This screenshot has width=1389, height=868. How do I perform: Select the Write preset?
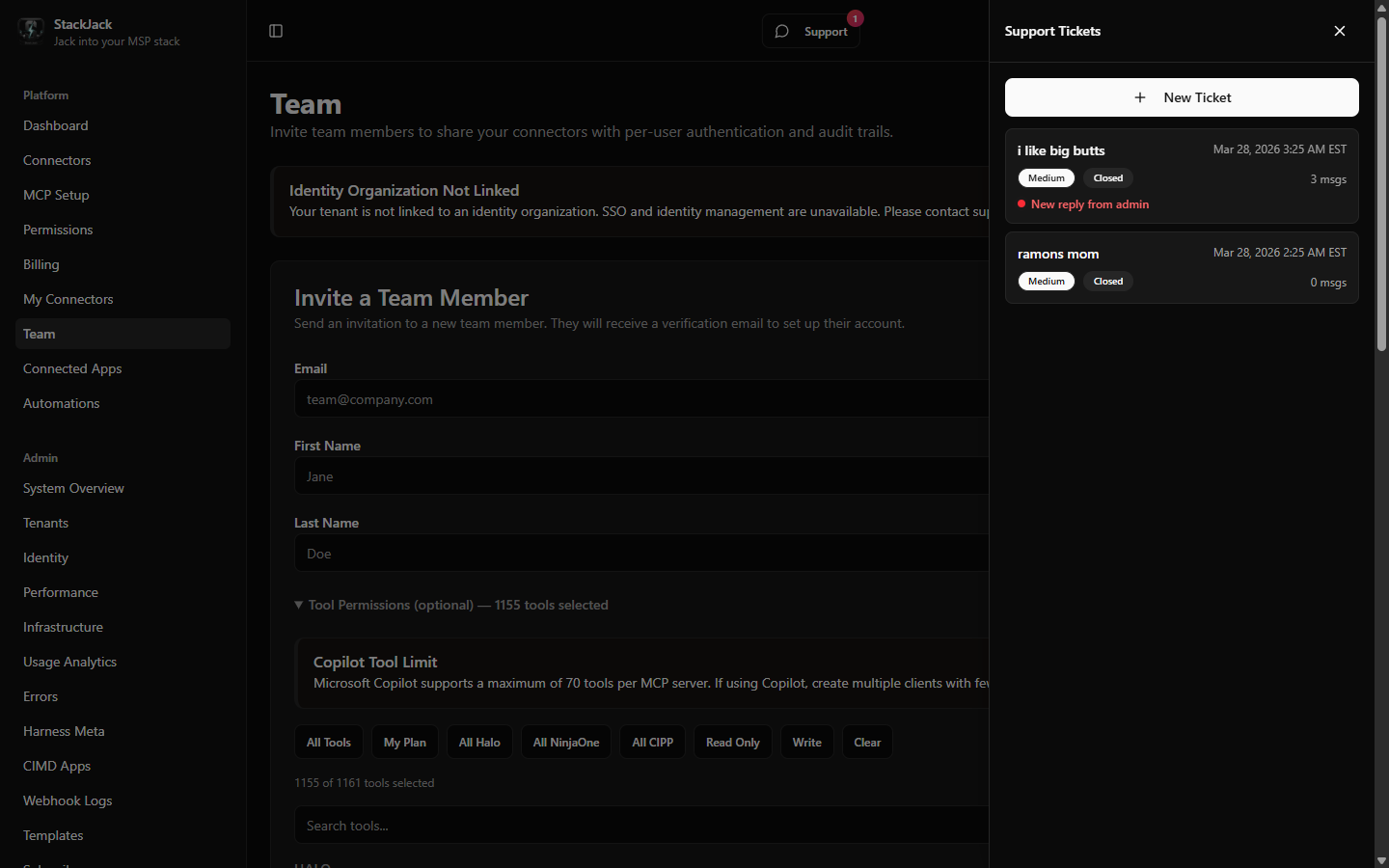[x=807, y=742]
